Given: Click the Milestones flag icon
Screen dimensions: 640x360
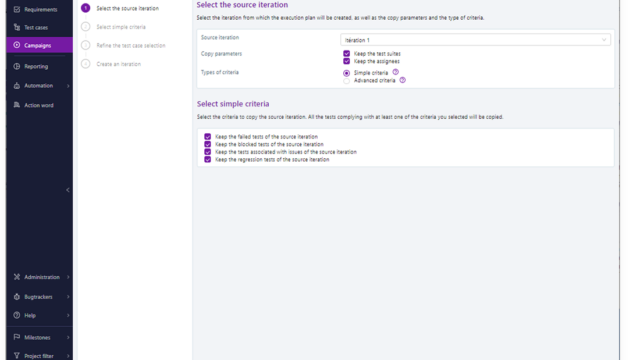Looking at the screenshot, I should coord(17,337).
